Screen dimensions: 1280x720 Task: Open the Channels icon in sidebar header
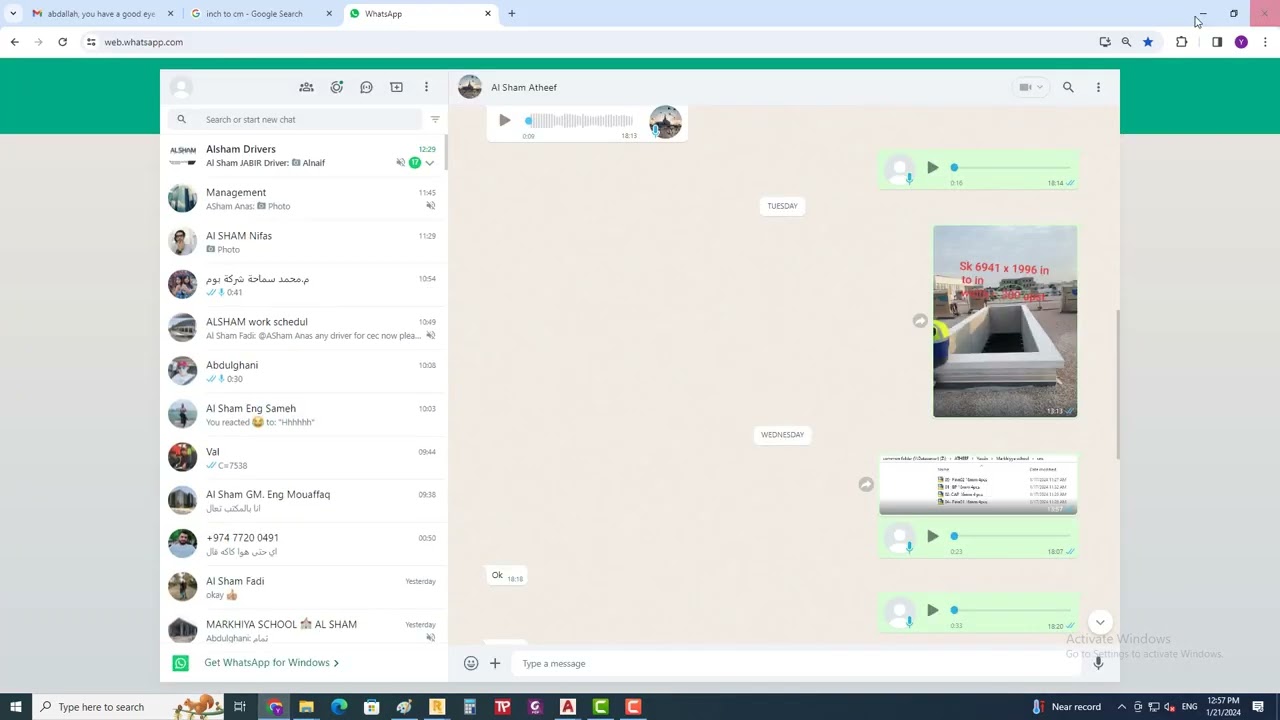[x=367, y=87]
